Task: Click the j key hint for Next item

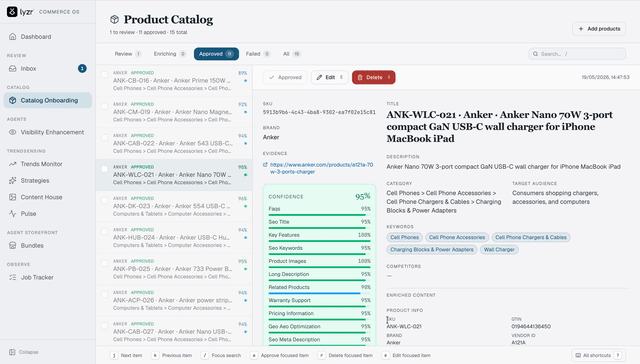Action: point(114,355)
